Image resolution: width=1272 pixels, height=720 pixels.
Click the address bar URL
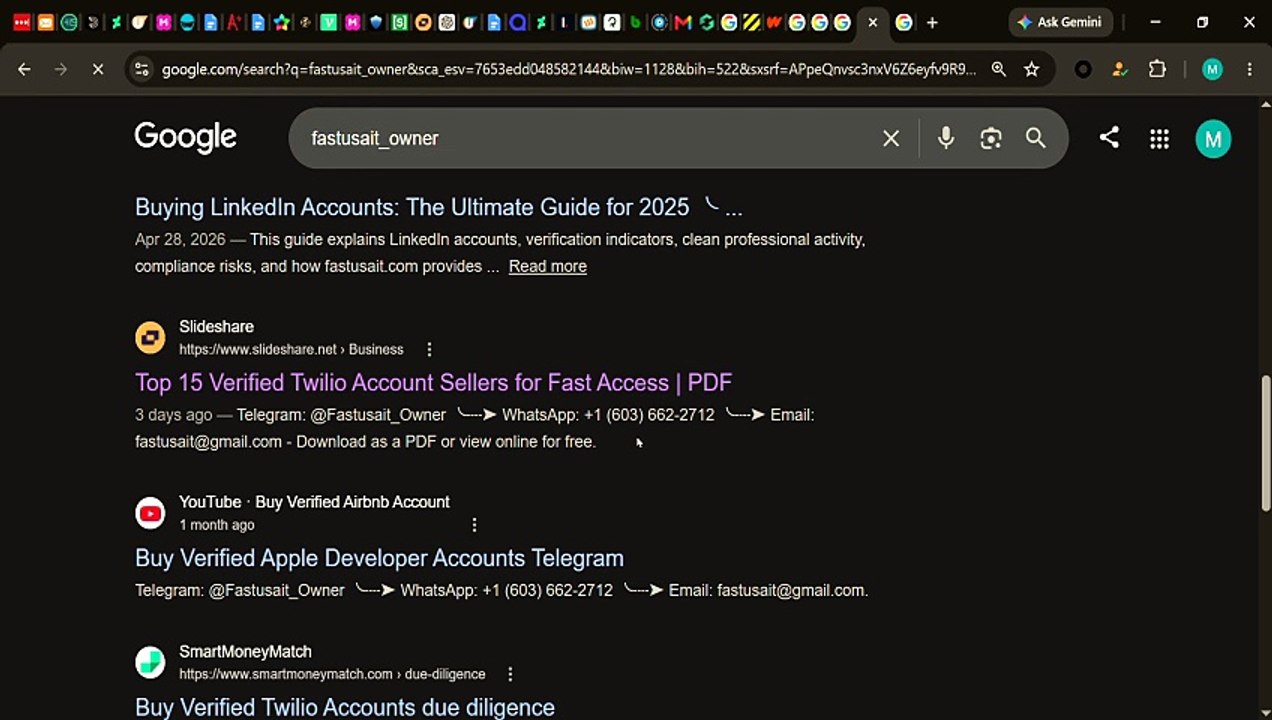click(x=569, y=69)
